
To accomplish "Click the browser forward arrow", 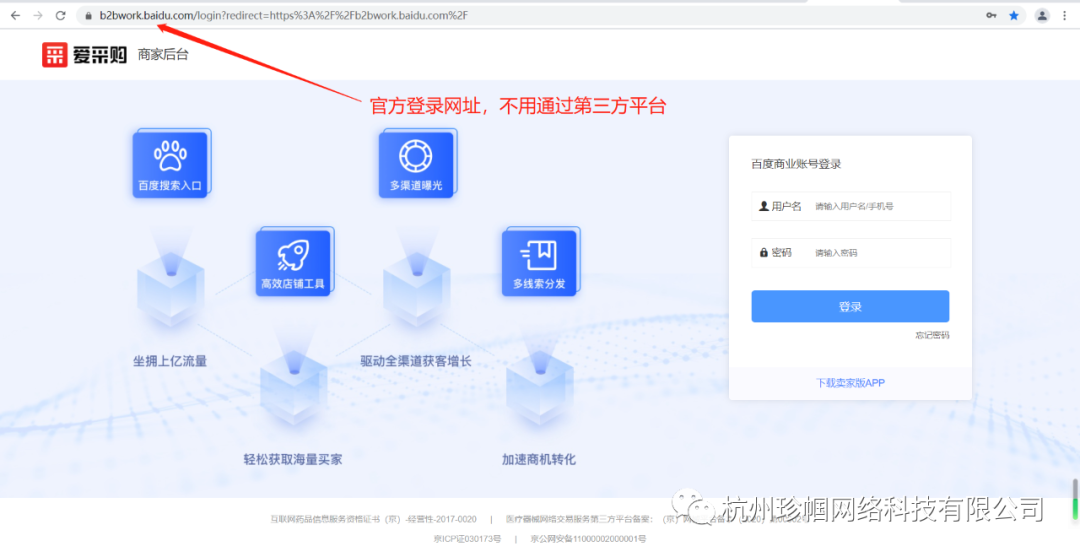I will (x=38, y=15).
